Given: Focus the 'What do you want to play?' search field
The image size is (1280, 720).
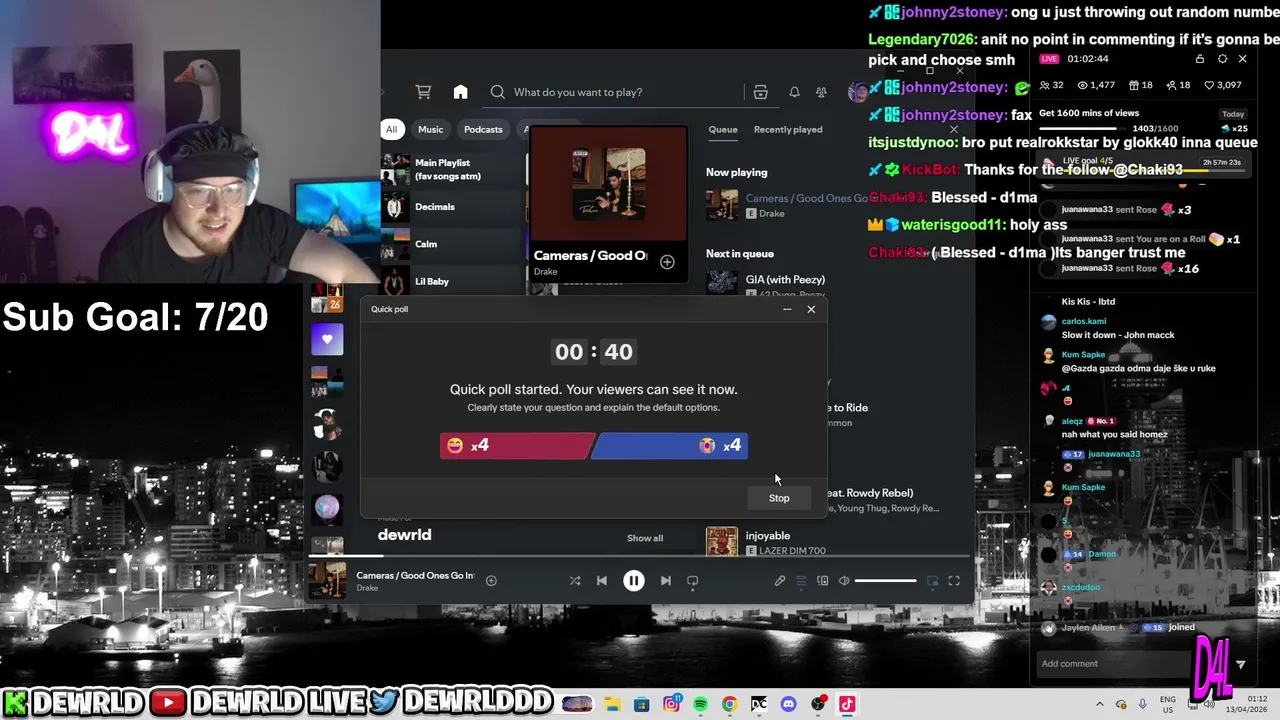Looking at the screenshot, I should pyautogui.click(x=615, y=92).
